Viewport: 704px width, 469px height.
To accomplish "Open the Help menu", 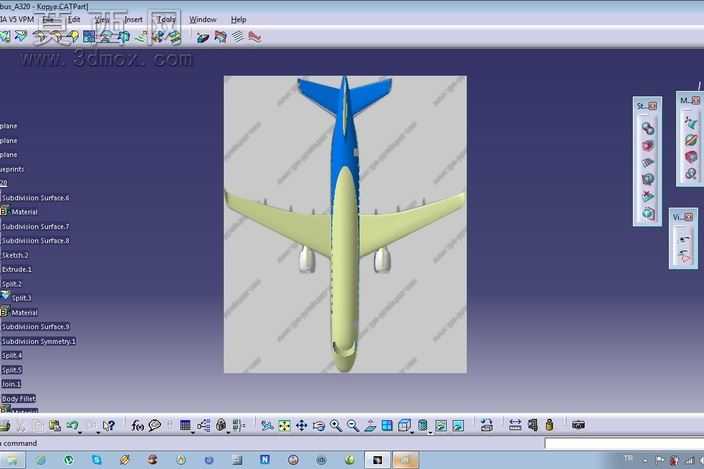I will point(238,20).
